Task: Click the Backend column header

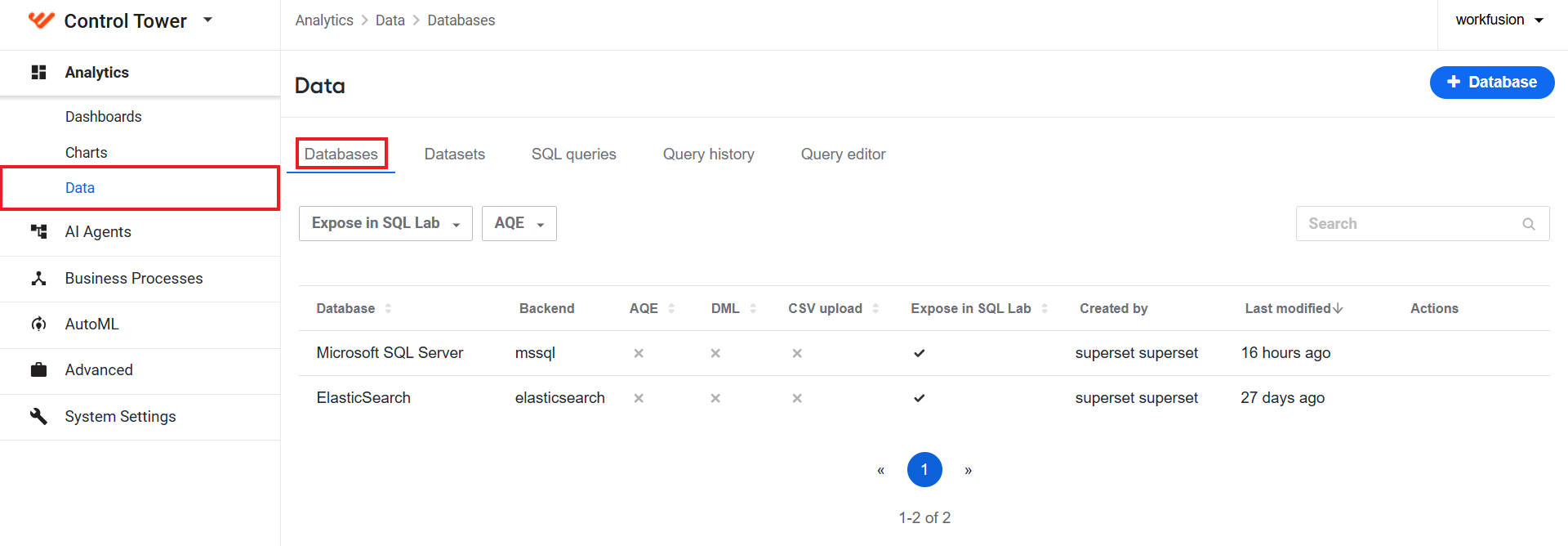Action: pos(547,308)
